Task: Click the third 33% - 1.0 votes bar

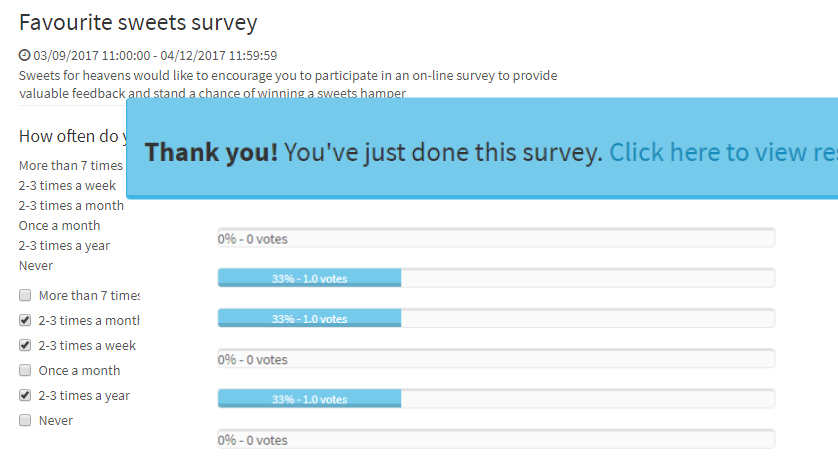Action: point(496,399)
